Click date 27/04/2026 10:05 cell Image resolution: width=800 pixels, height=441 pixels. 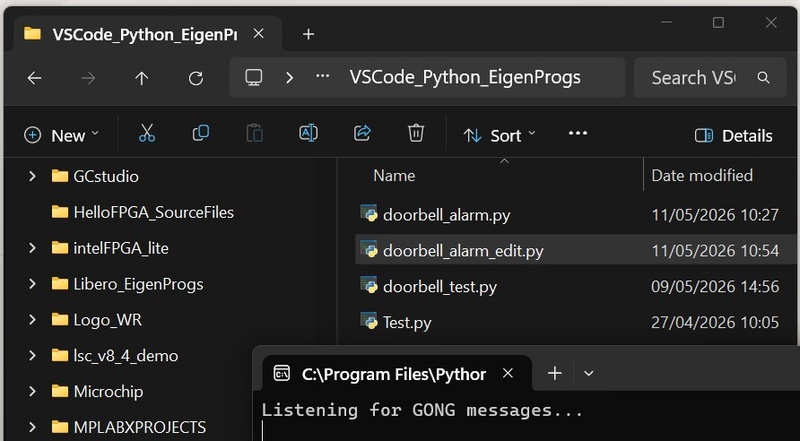pyautogui.click(x=715, y=323)
